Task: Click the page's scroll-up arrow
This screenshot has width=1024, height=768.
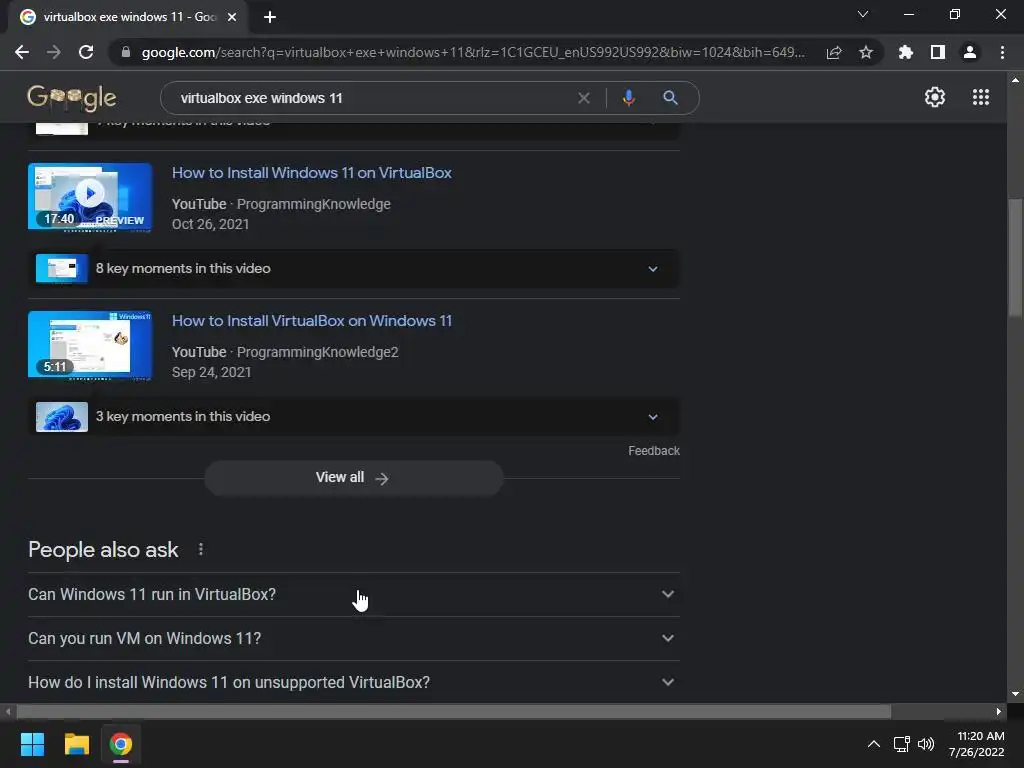Action: [1015, 80]
